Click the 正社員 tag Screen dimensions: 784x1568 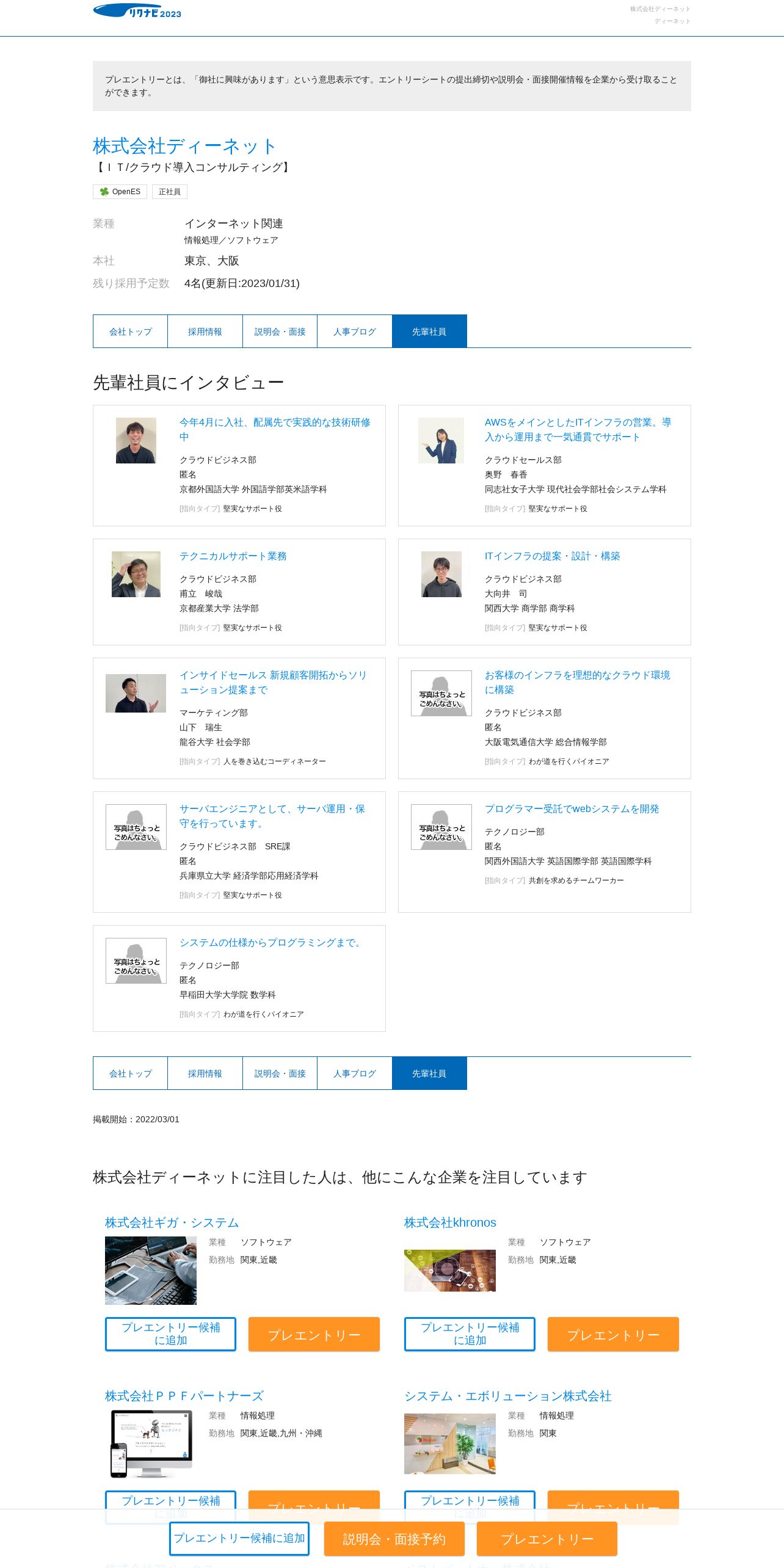click(x=170, y=192)
